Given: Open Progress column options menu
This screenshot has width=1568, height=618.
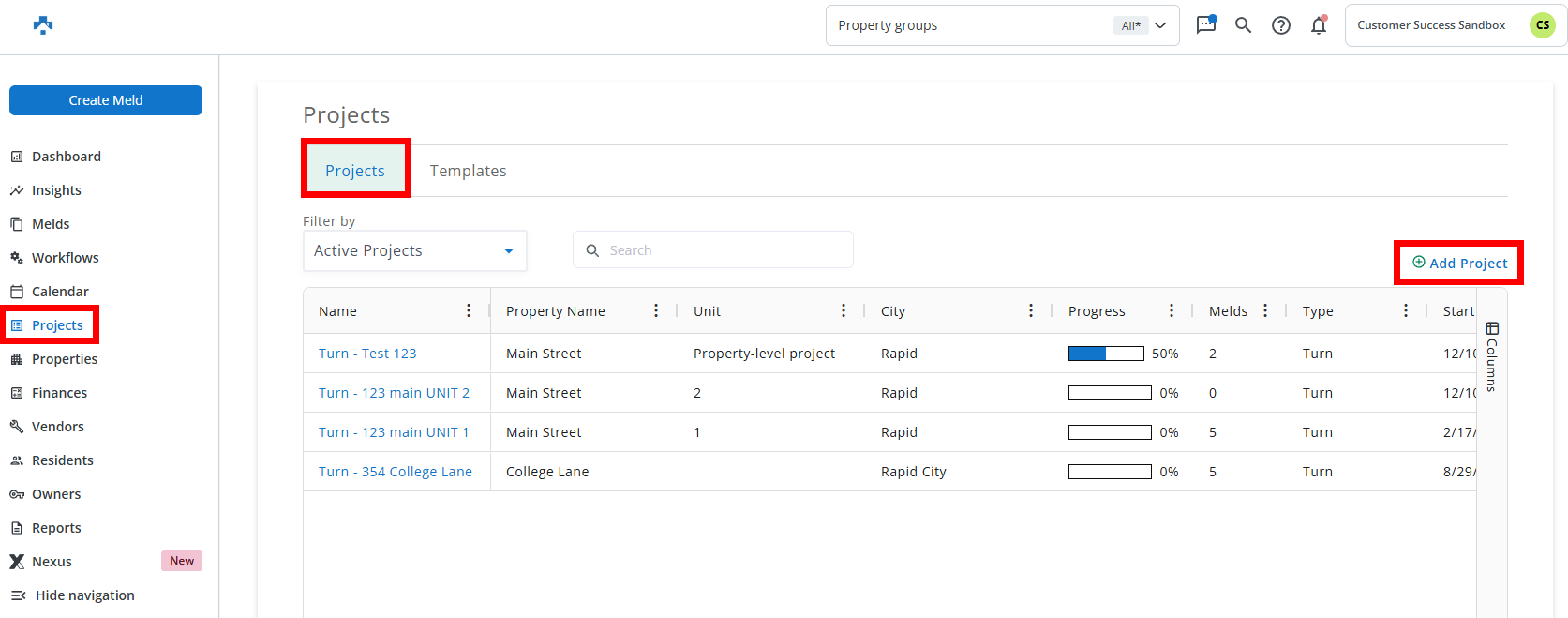Looking at the screenshot, I should pos(1171,310).
